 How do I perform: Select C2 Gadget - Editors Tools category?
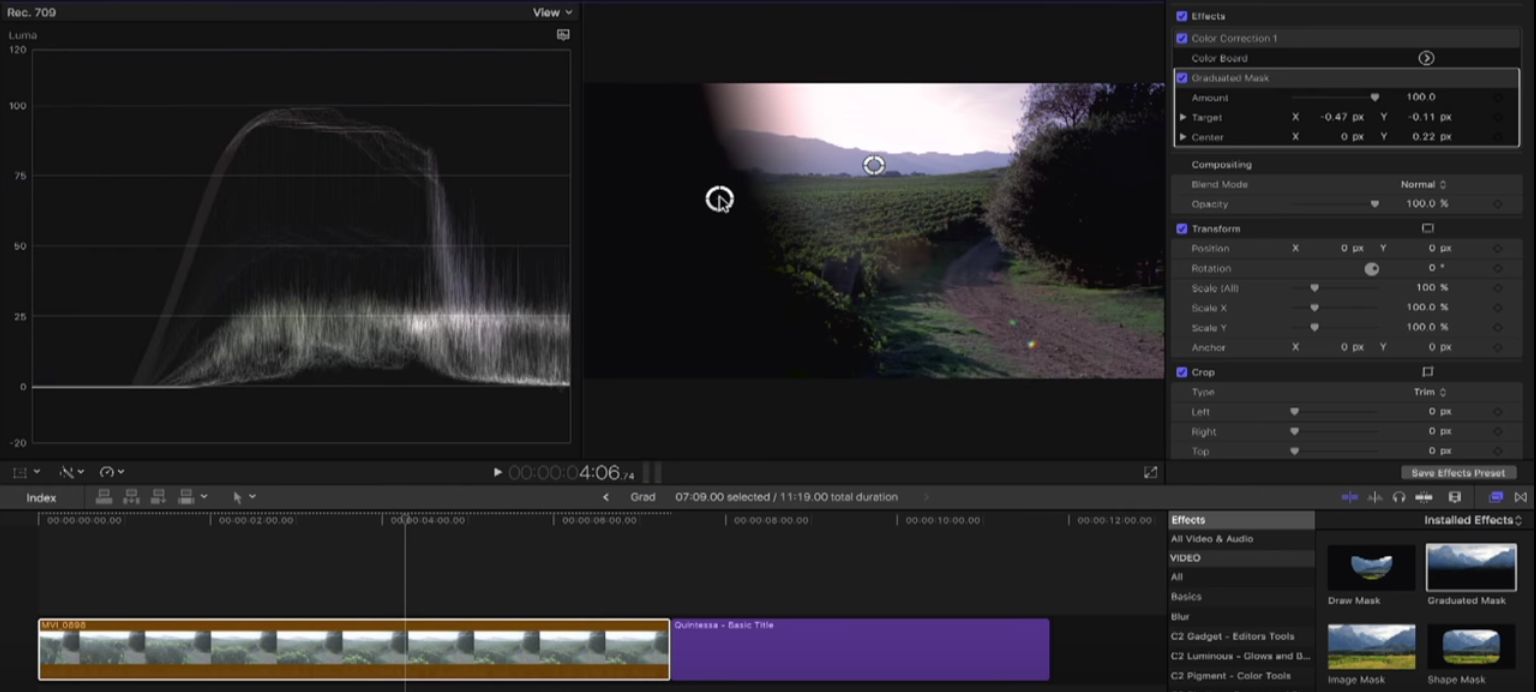coord(1232,636)
